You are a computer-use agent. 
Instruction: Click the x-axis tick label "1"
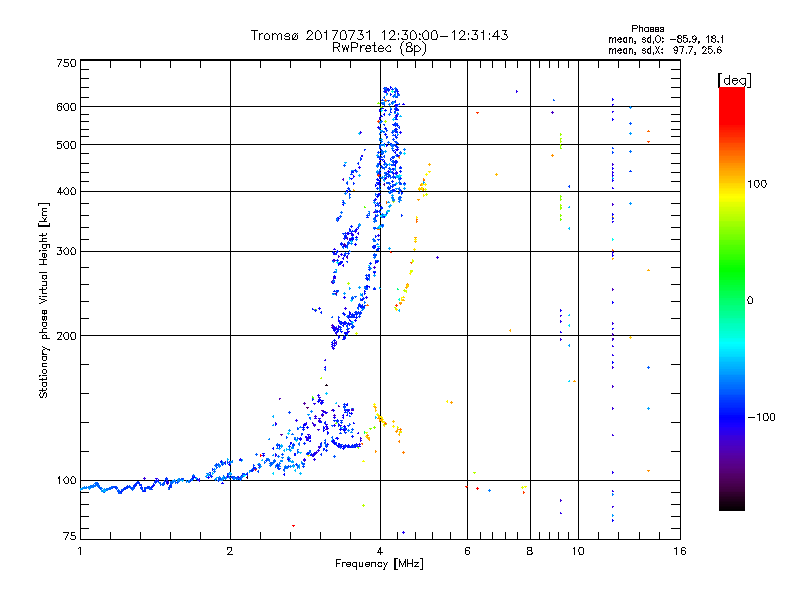[x=80, y=551]
